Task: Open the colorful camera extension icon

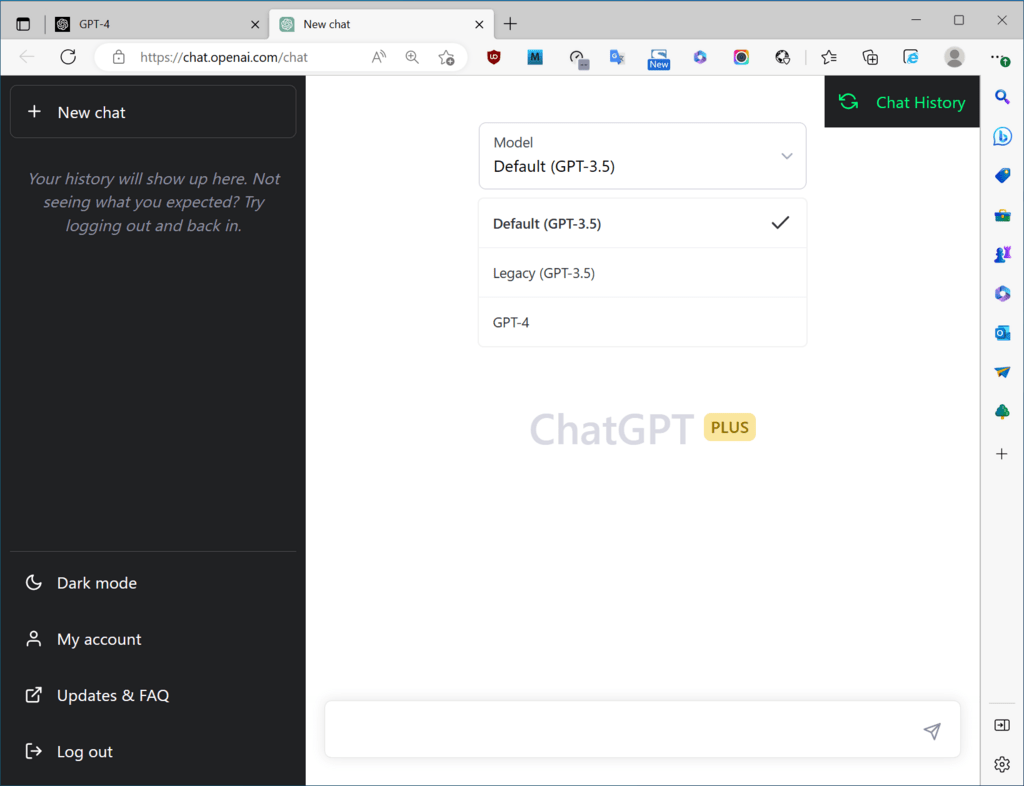Action: point(741,57)
